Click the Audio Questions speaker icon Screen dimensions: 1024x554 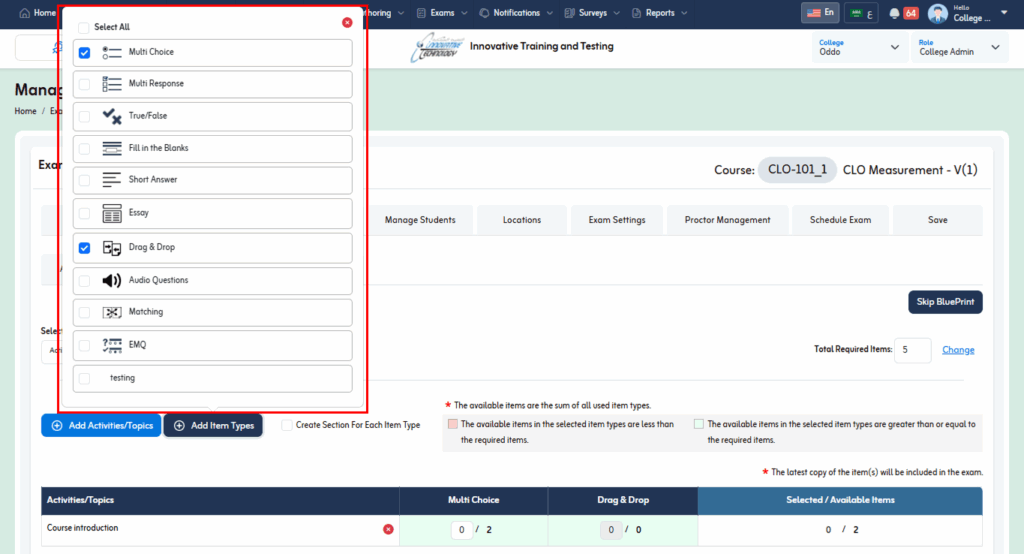112,280
